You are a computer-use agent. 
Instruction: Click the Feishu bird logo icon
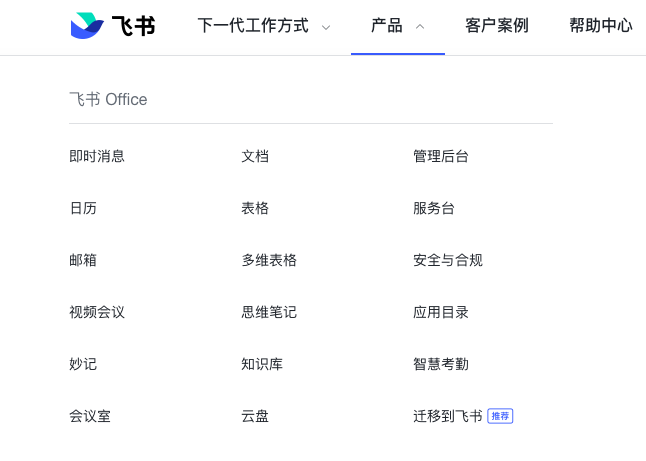pos(87,26)
